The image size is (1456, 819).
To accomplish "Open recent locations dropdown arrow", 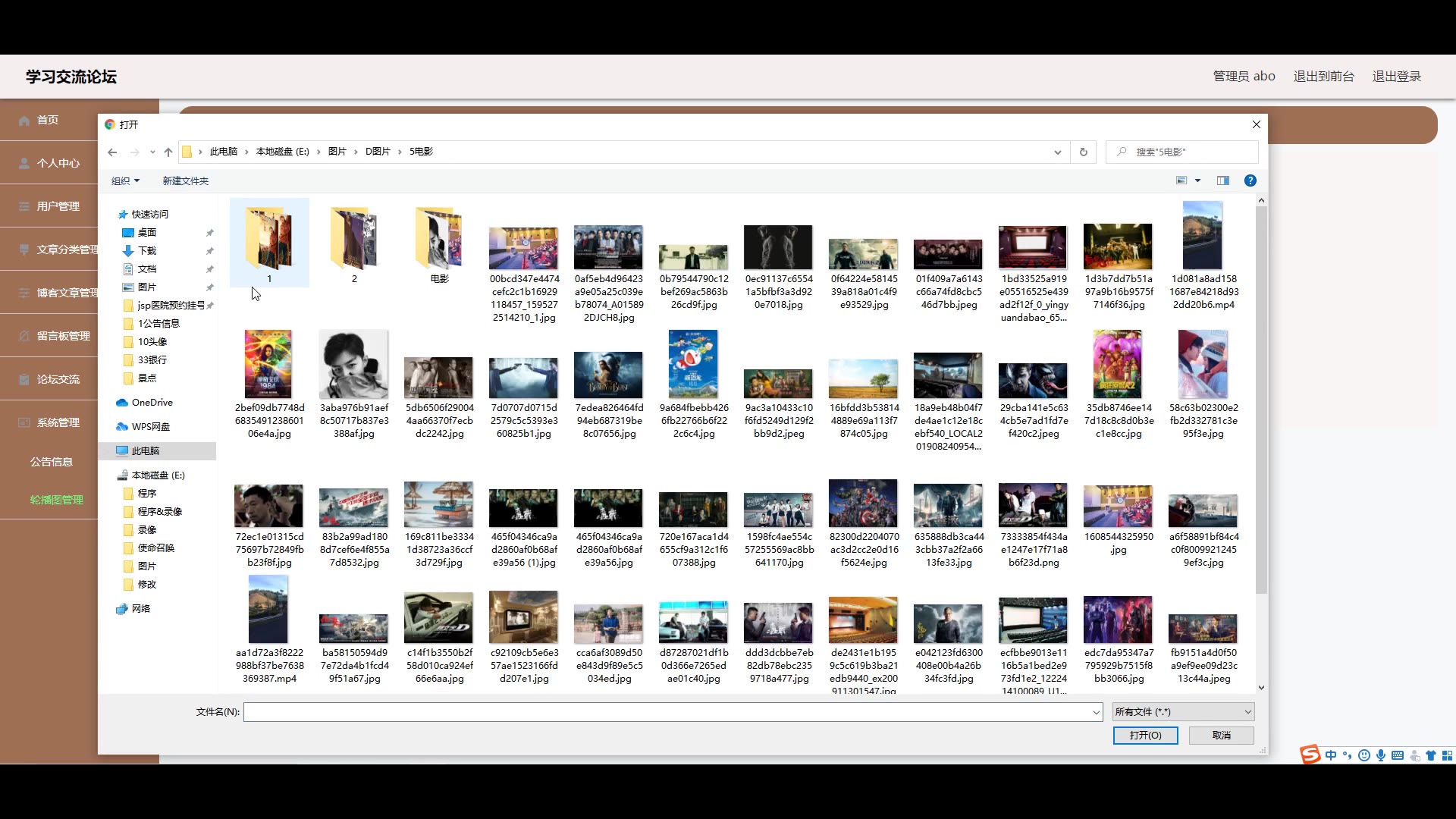I will (152, 152).
